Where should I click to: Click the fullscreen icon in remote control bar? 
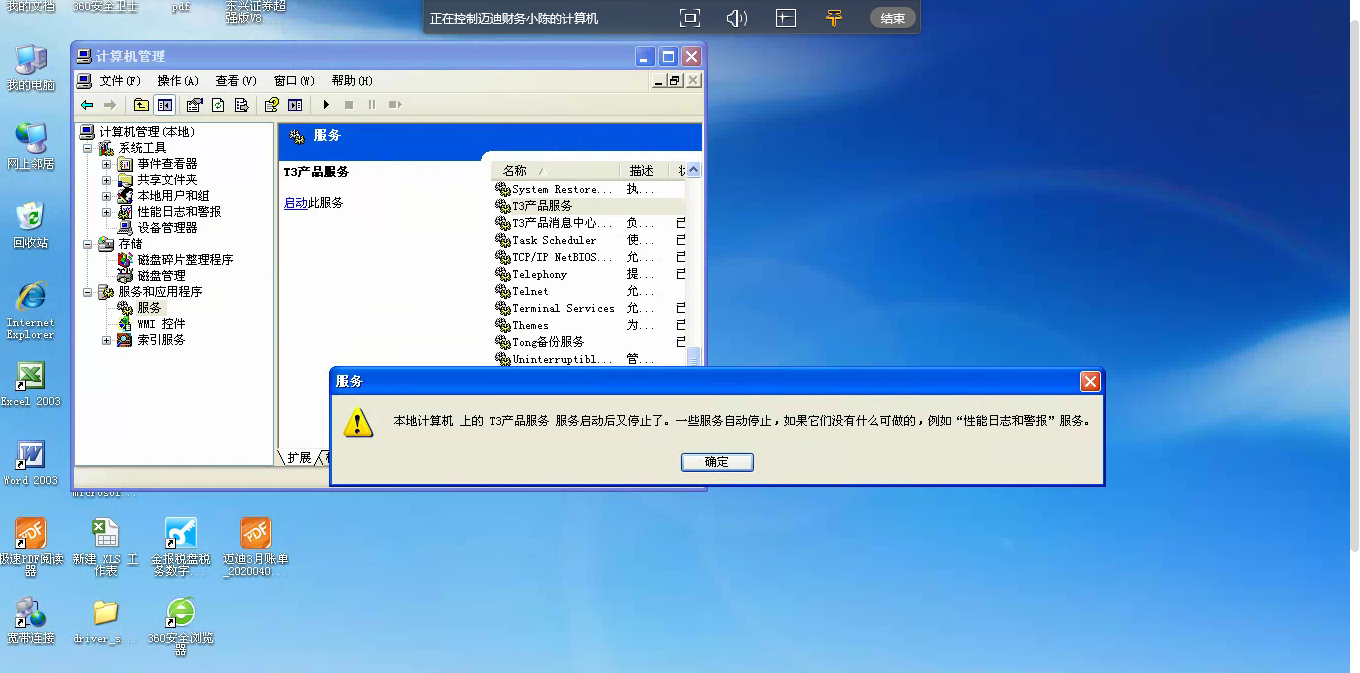pyautogui.click(x=689, y=17)
